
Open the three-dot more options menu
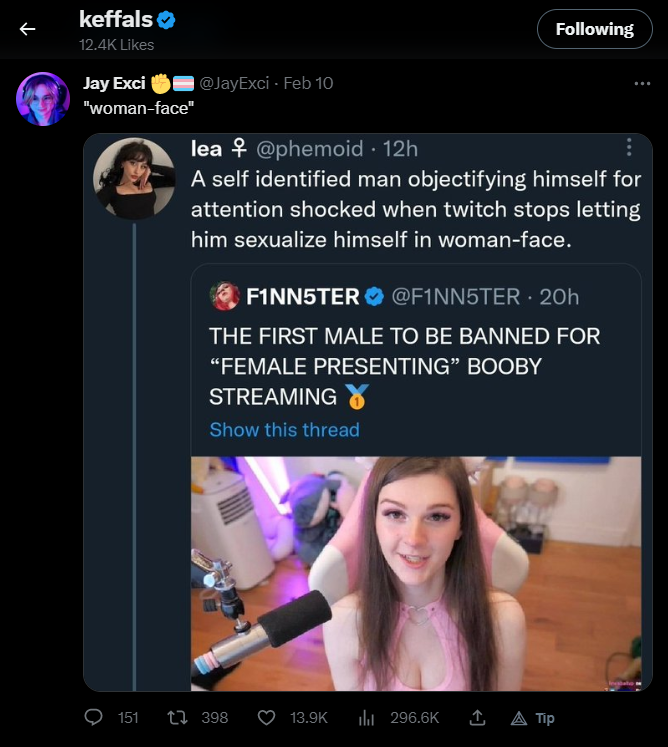click(x=642, y=84)
